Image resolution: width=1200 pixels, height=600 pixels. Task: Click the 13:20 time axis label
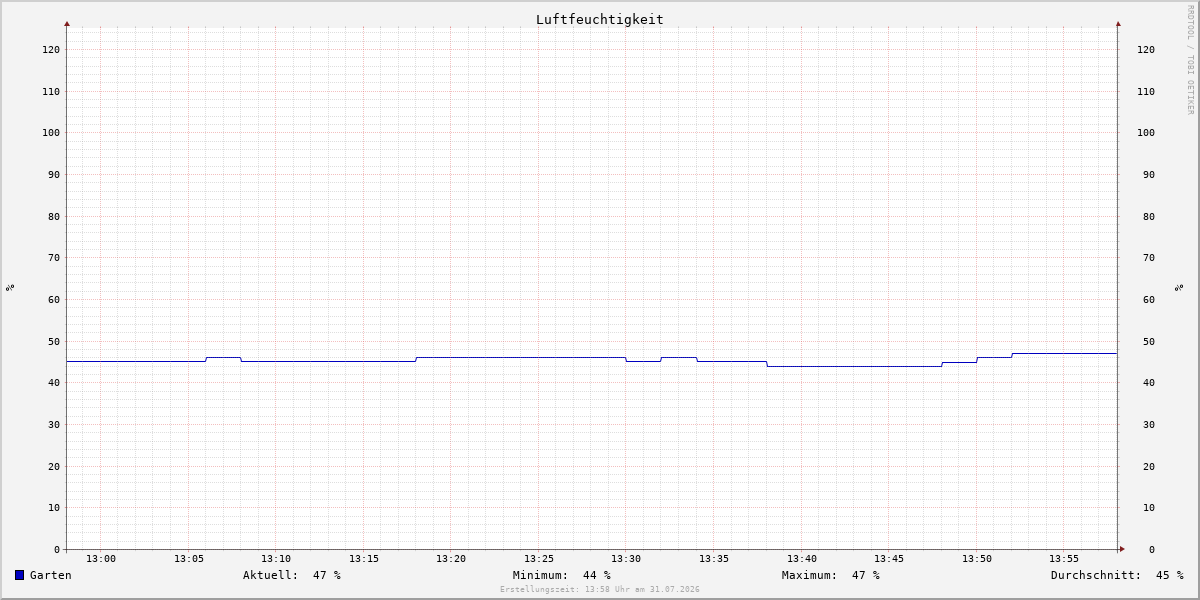[x=451, y=559]
